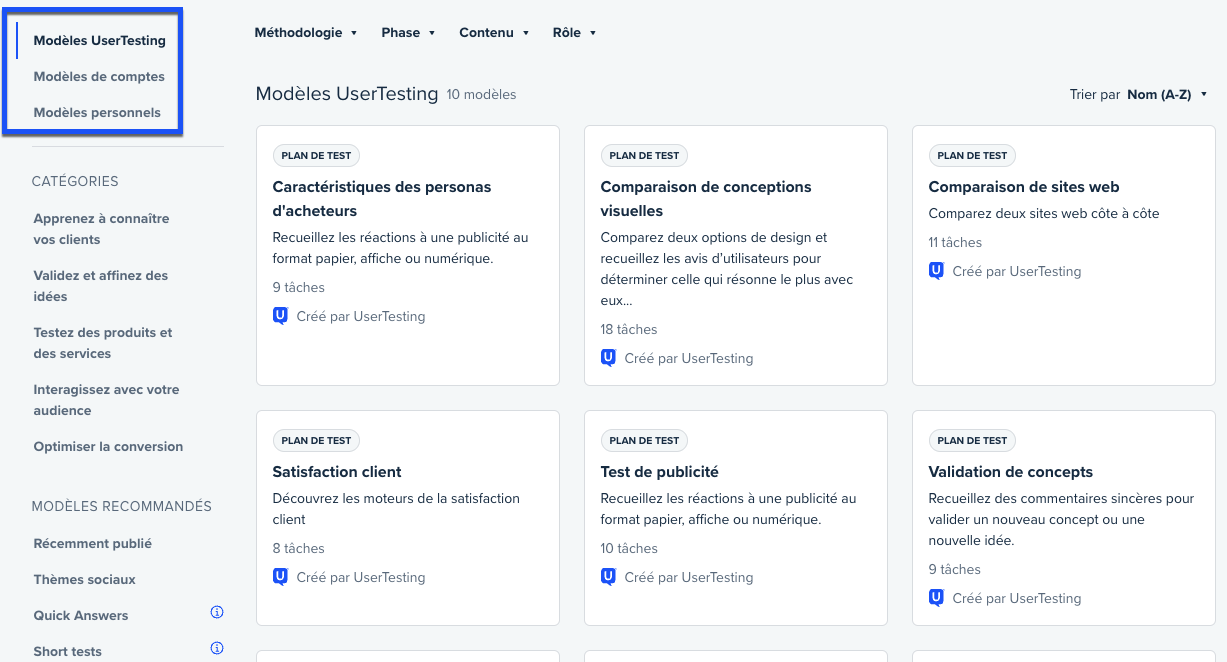The width and height of the screenshot is (1227, 662).
Task: Open the Contenu filter dropdown
Action: tap(494, 33)
